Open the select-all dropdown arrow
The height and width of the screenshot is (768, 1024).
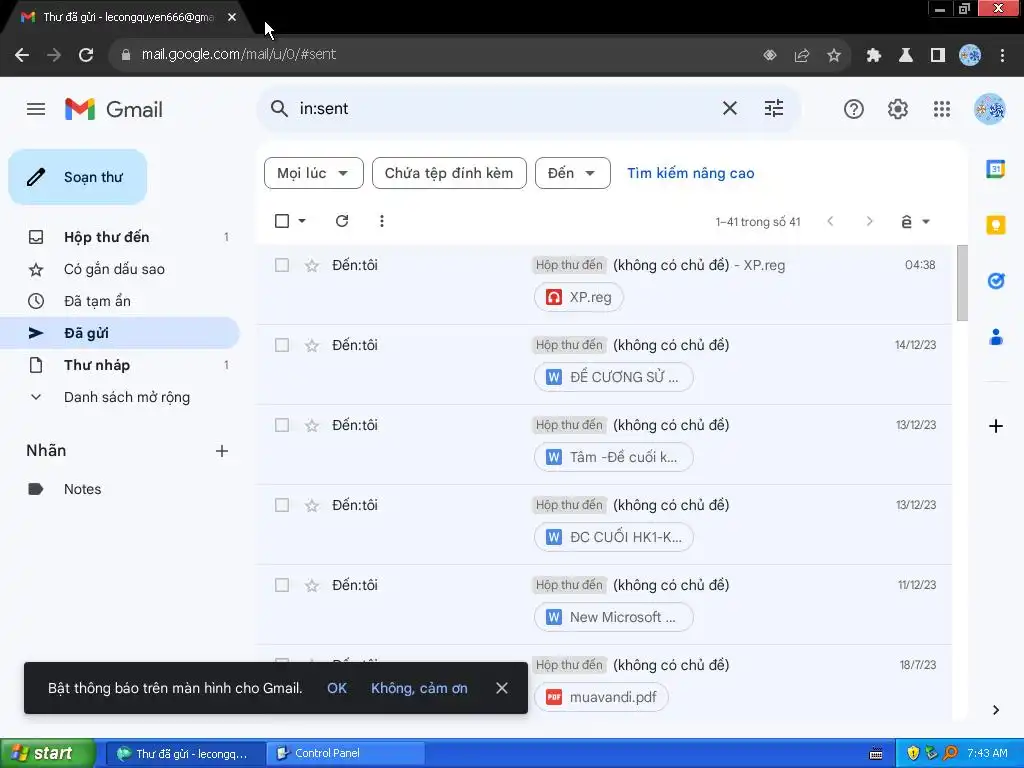point(302,221)
